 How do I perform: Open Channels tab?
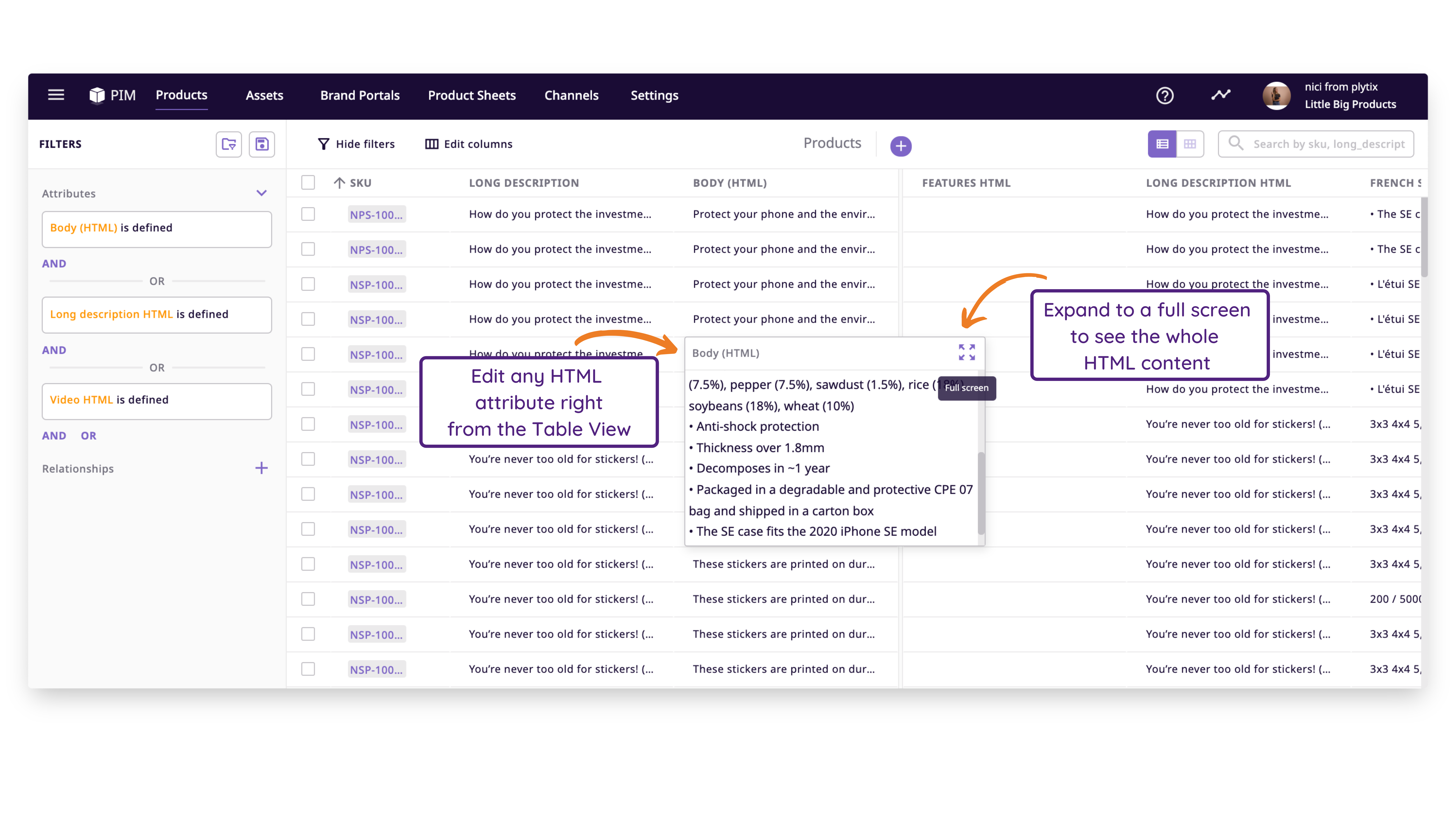coord(572,96)
